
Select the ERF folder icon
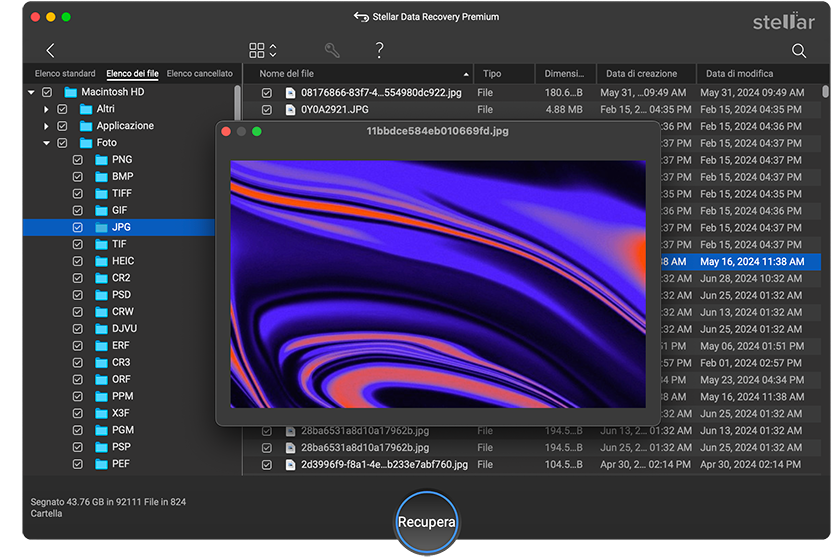101,346
